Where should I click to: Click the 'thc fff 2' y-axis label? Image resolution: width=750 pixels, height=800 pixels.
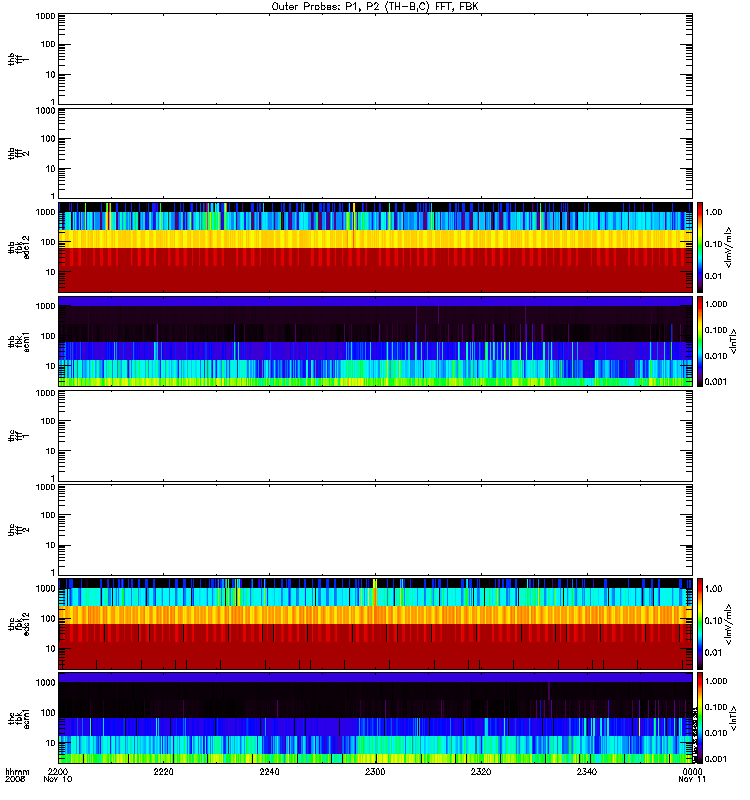coord(19,530)
